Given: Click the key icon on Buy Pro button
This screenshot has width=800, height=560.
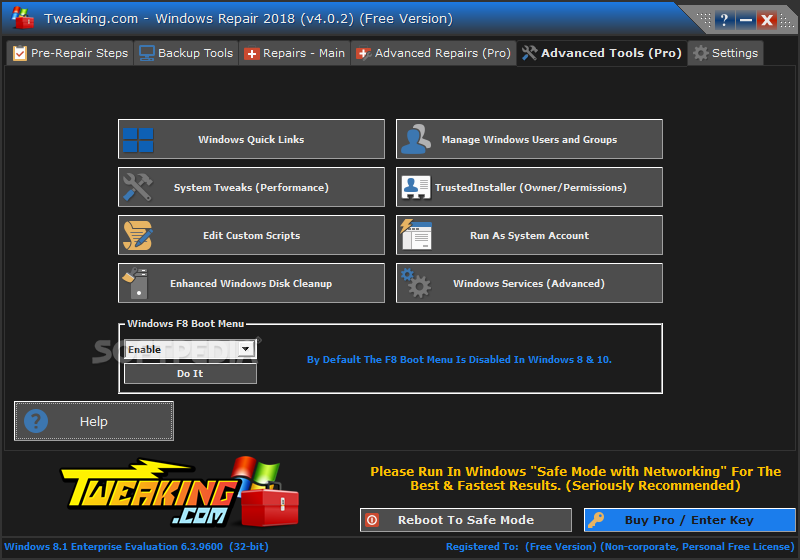Looking at the screenshot, I should coord(596,520).
